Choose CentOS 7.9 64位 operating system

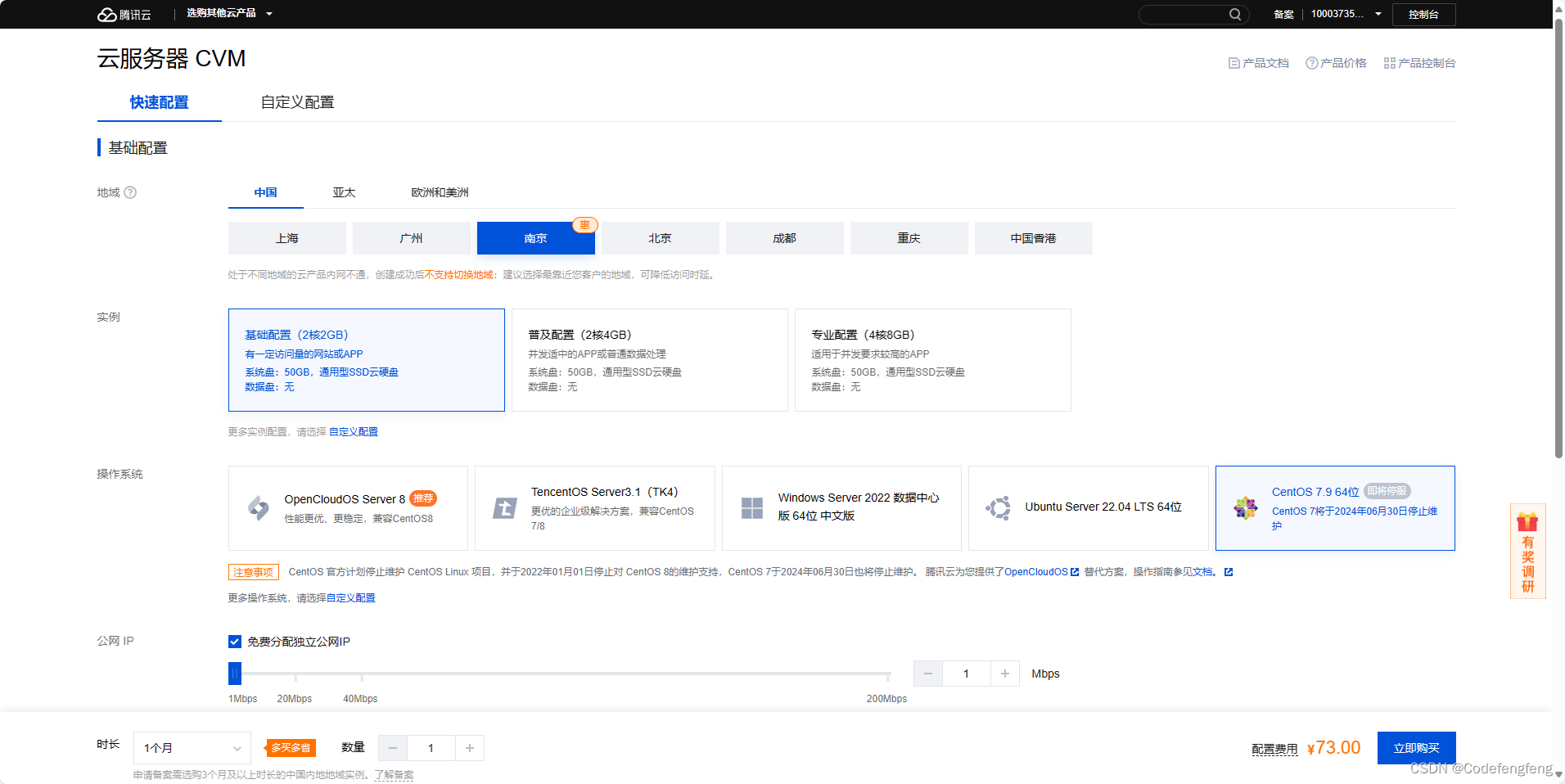pos(1335,508)
